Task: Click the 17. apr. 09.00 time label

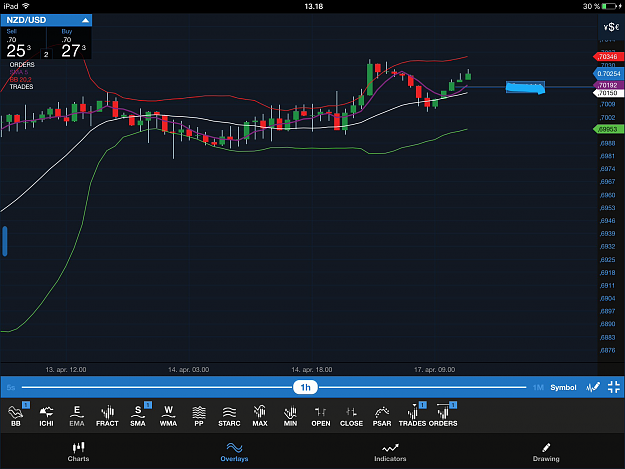Action: (x=434, y=370)
